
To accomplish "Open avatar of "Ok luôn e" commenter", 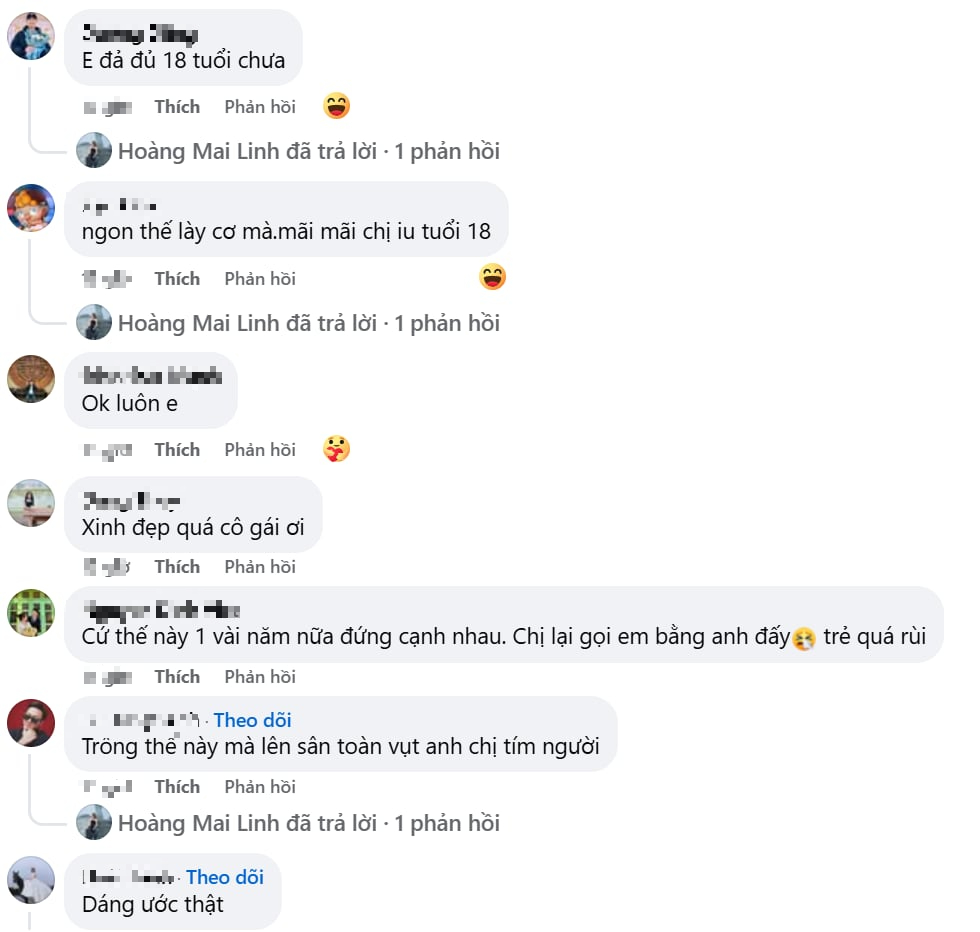I will click(31, 379).
